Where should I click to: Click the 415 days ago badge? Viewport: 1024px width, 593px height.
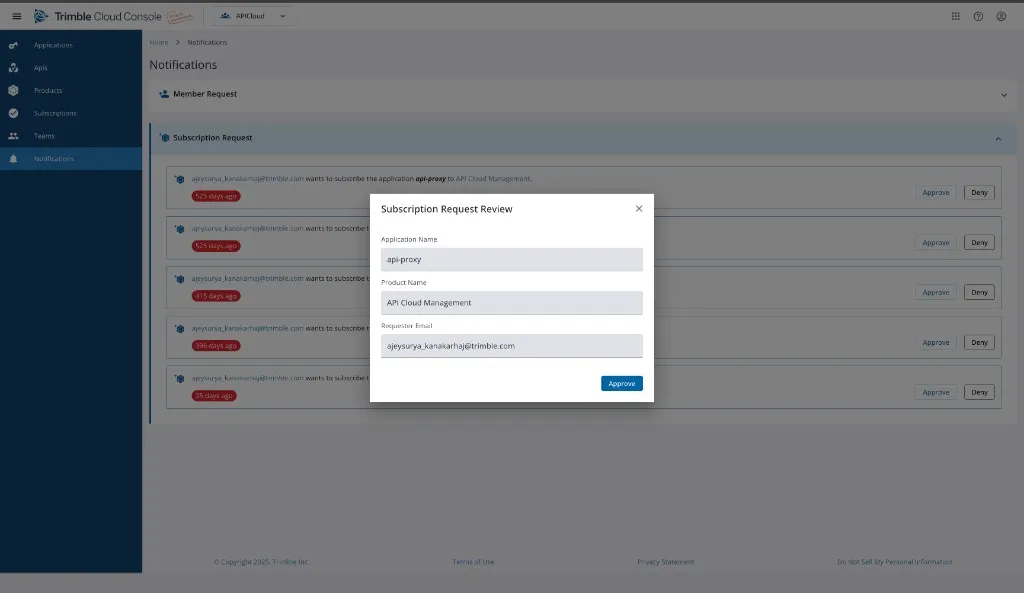tap(216, 296)
